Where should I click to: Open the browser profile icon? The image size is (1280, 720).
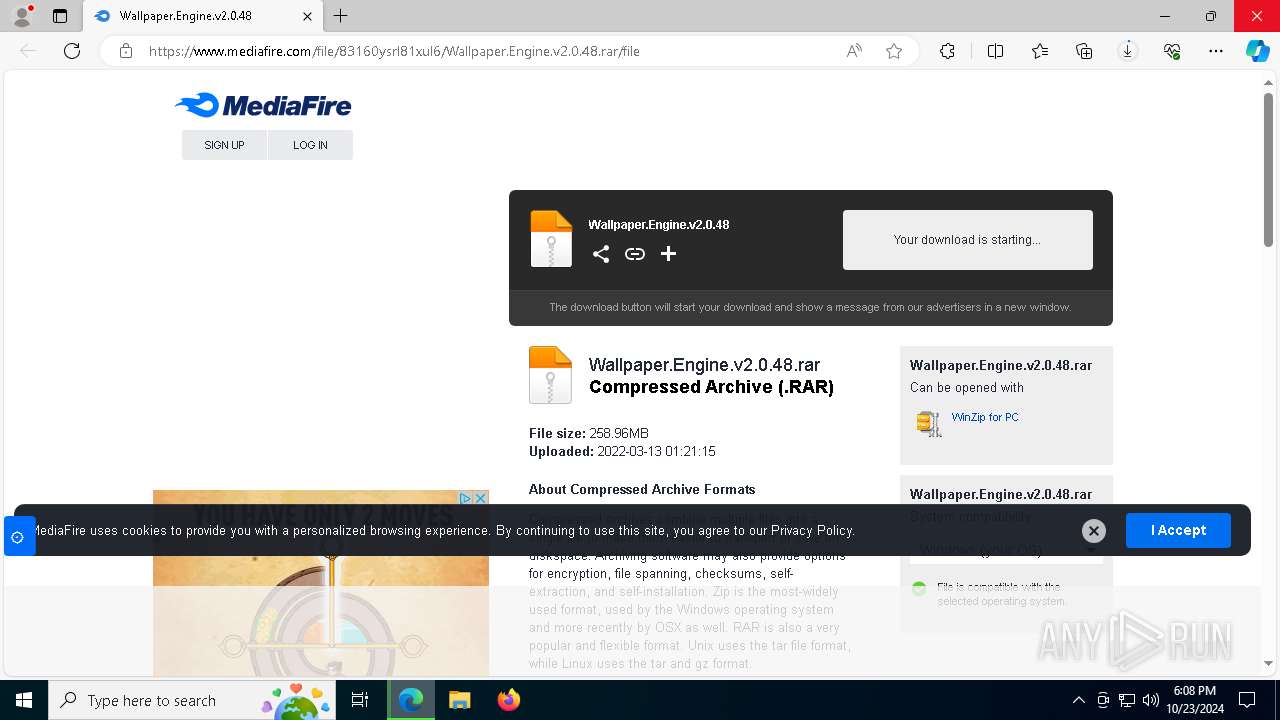click(22, 16)
